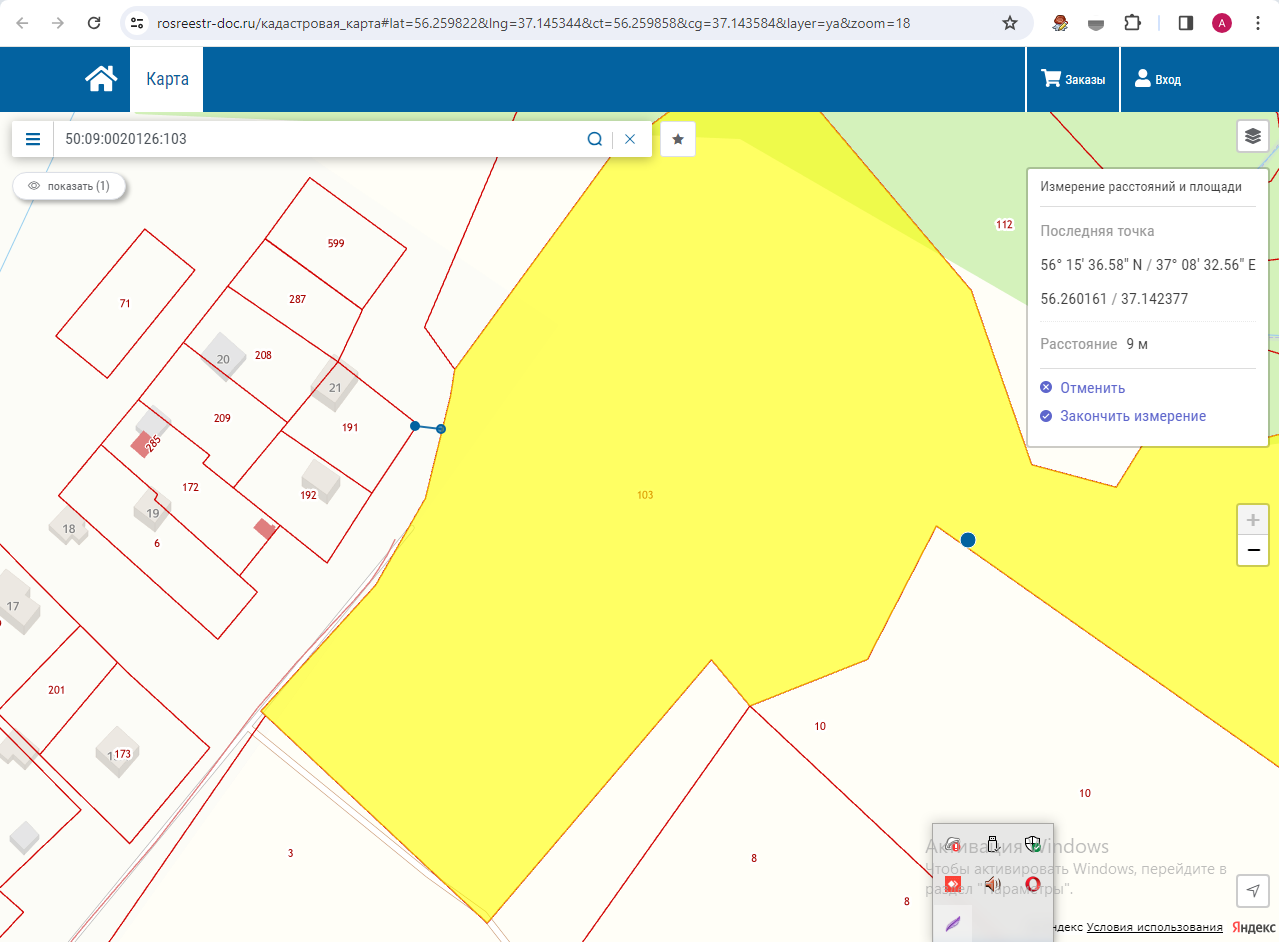The width and height of the screenshot is (1279, 942).
Task: Zoom out the map with minus button
Action: 1253,550
